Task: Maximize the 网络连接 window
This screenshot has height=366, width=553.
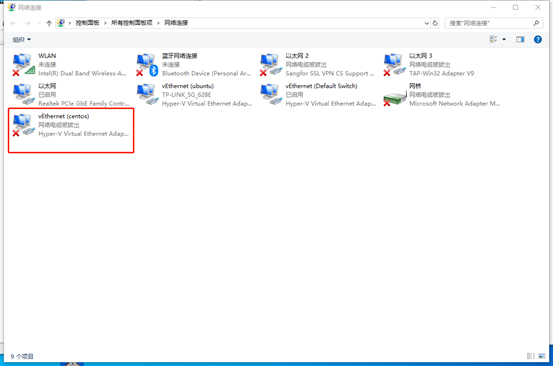Action: coord(515,7)
